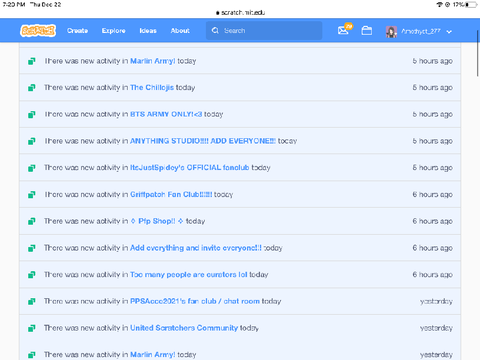Open the About menu item
The width and height of the screenshot is (480, 360).
point(180,31)
